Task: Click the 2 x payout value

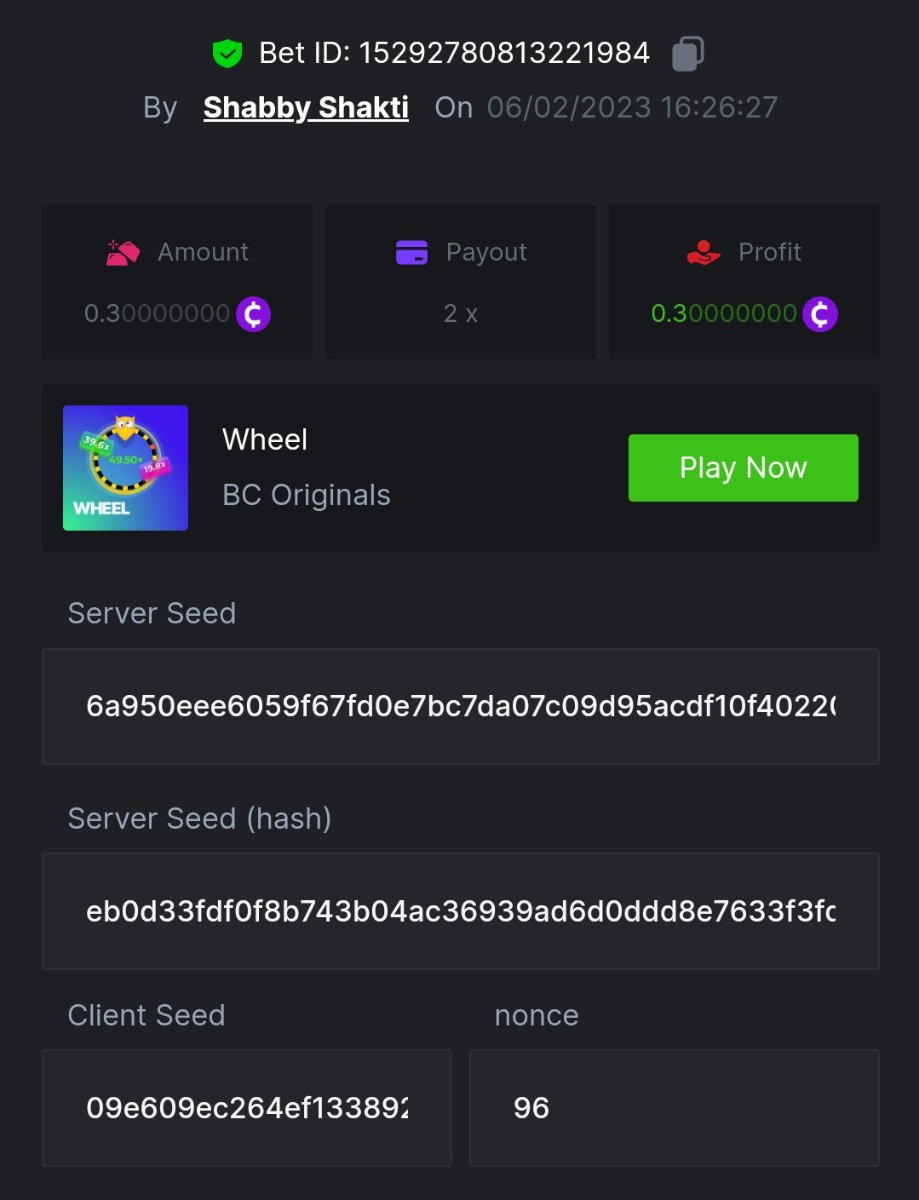Action: pos(460,314)
